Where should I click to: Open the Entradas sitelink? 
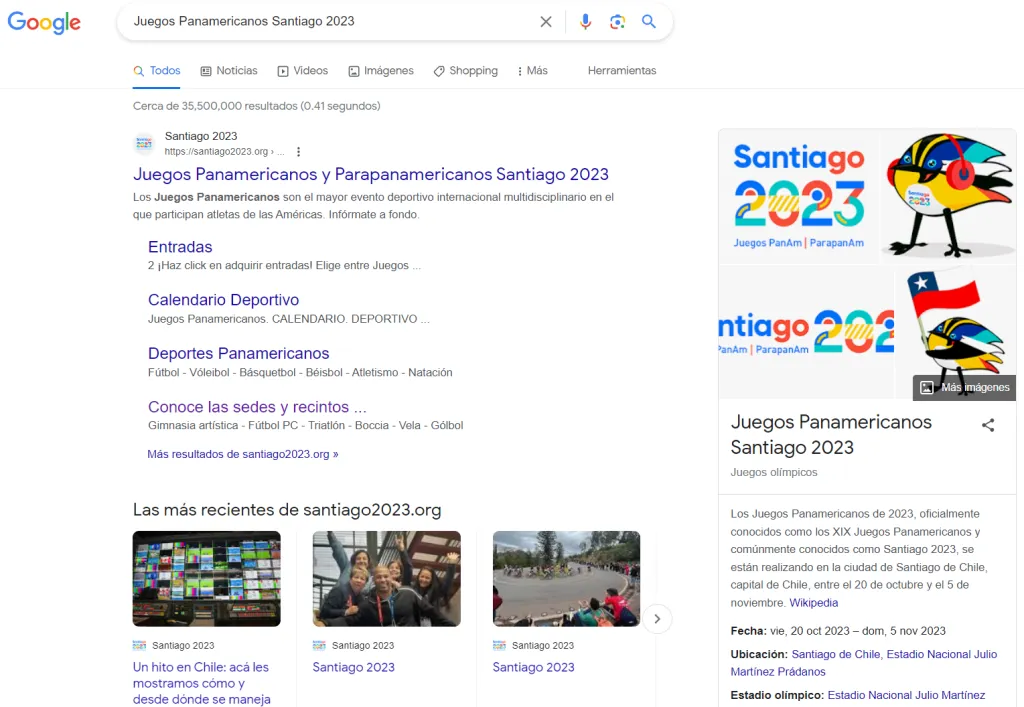(x=180, y=247)
